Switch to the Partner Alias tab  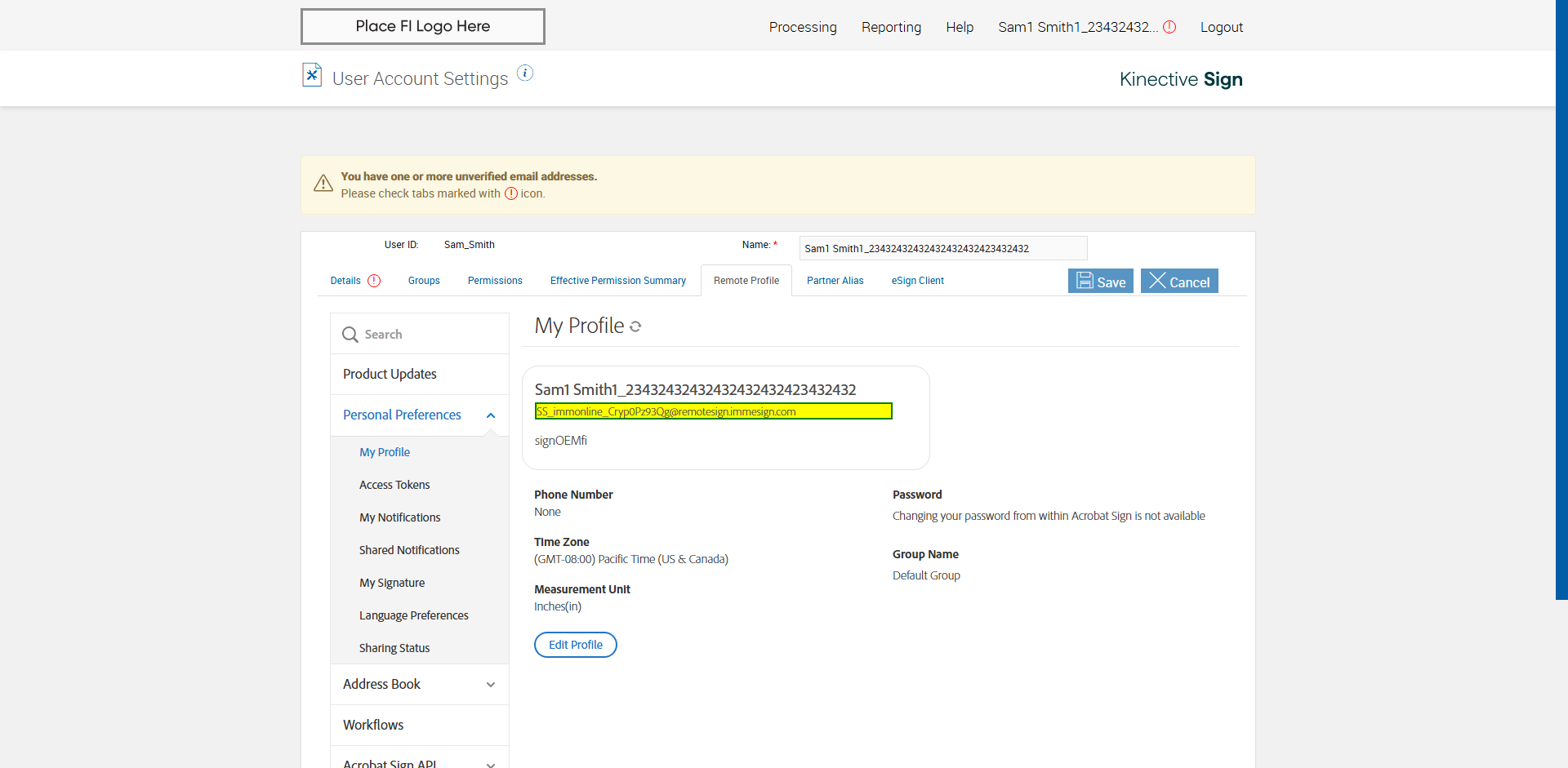835,281
